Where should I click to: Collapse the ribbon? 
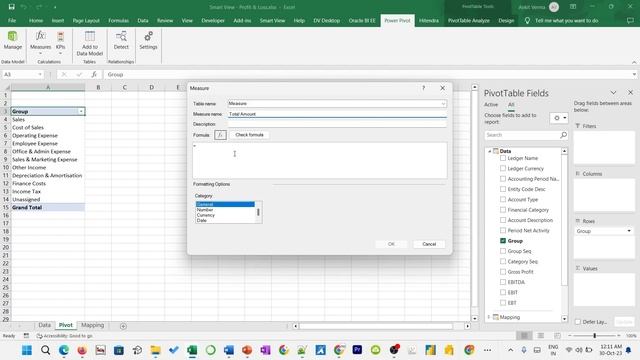point(634,62)
